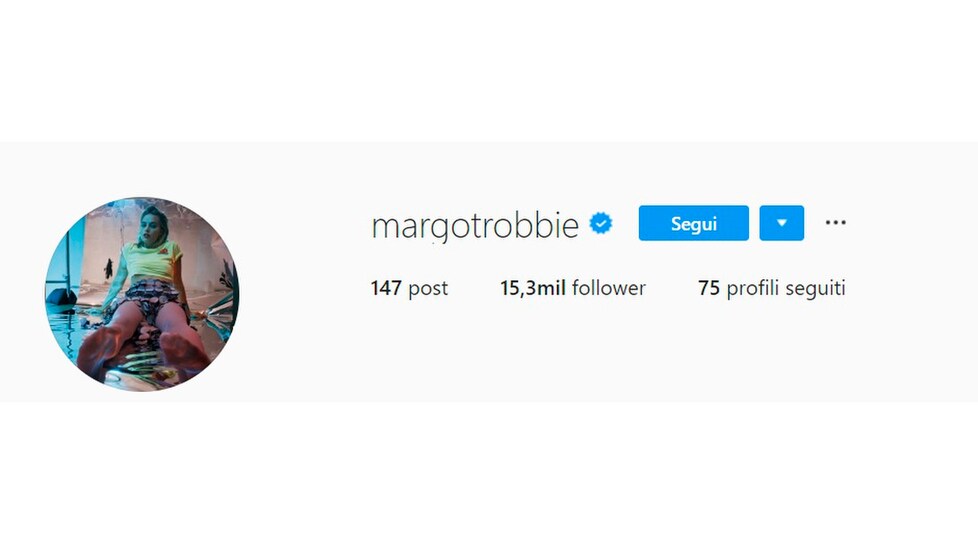Click the Segui follow button

coord(694,223)
